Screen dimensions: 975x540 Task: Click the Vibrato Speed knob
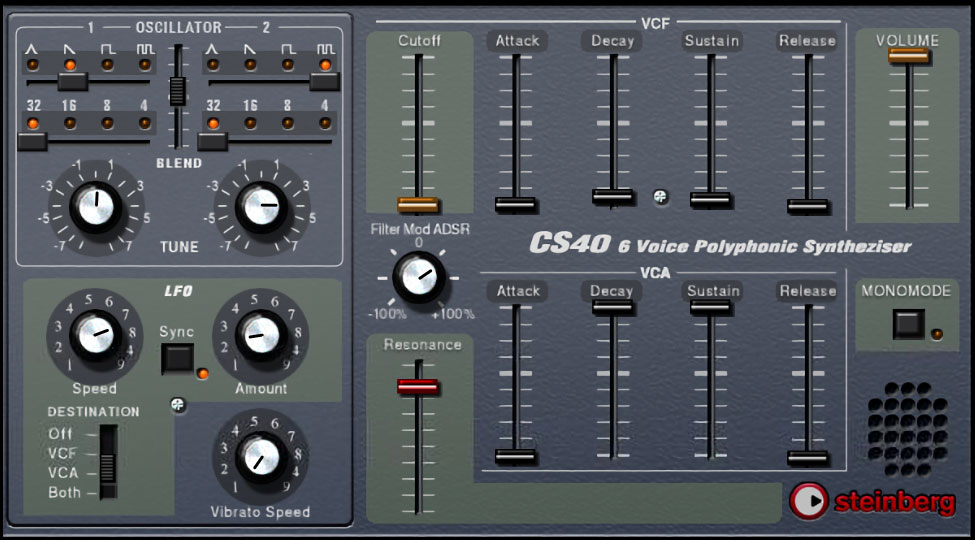click(261, 457)
